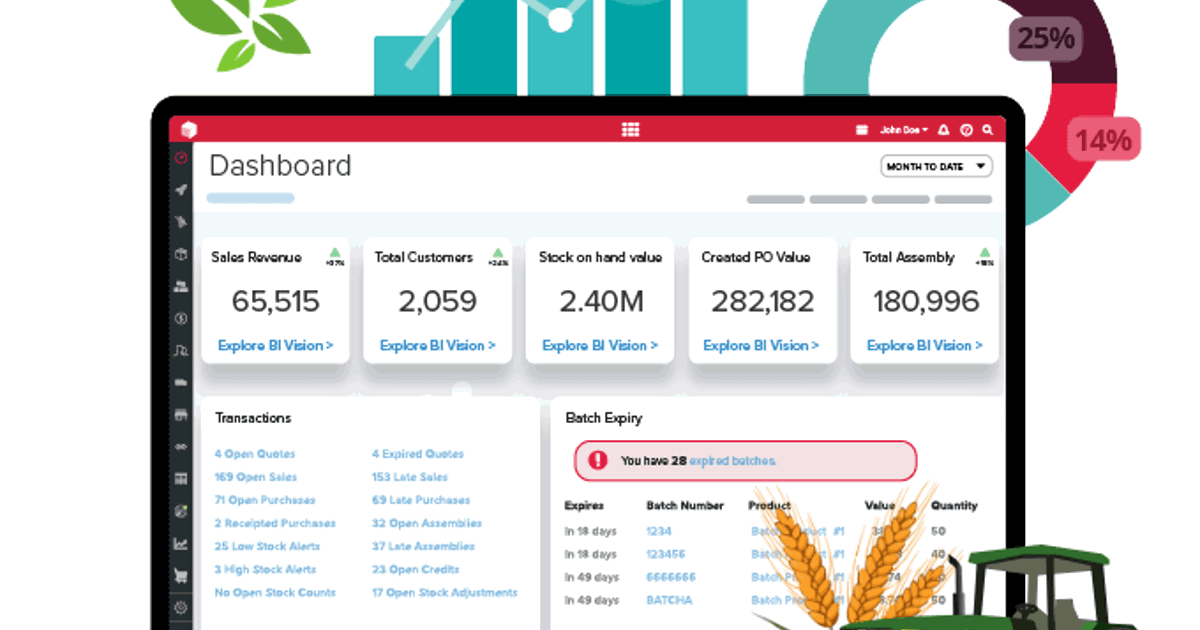Explore BI Vision for Total Customers
The height and width of the screenshot is (630, 1200).
pos(438,346)
